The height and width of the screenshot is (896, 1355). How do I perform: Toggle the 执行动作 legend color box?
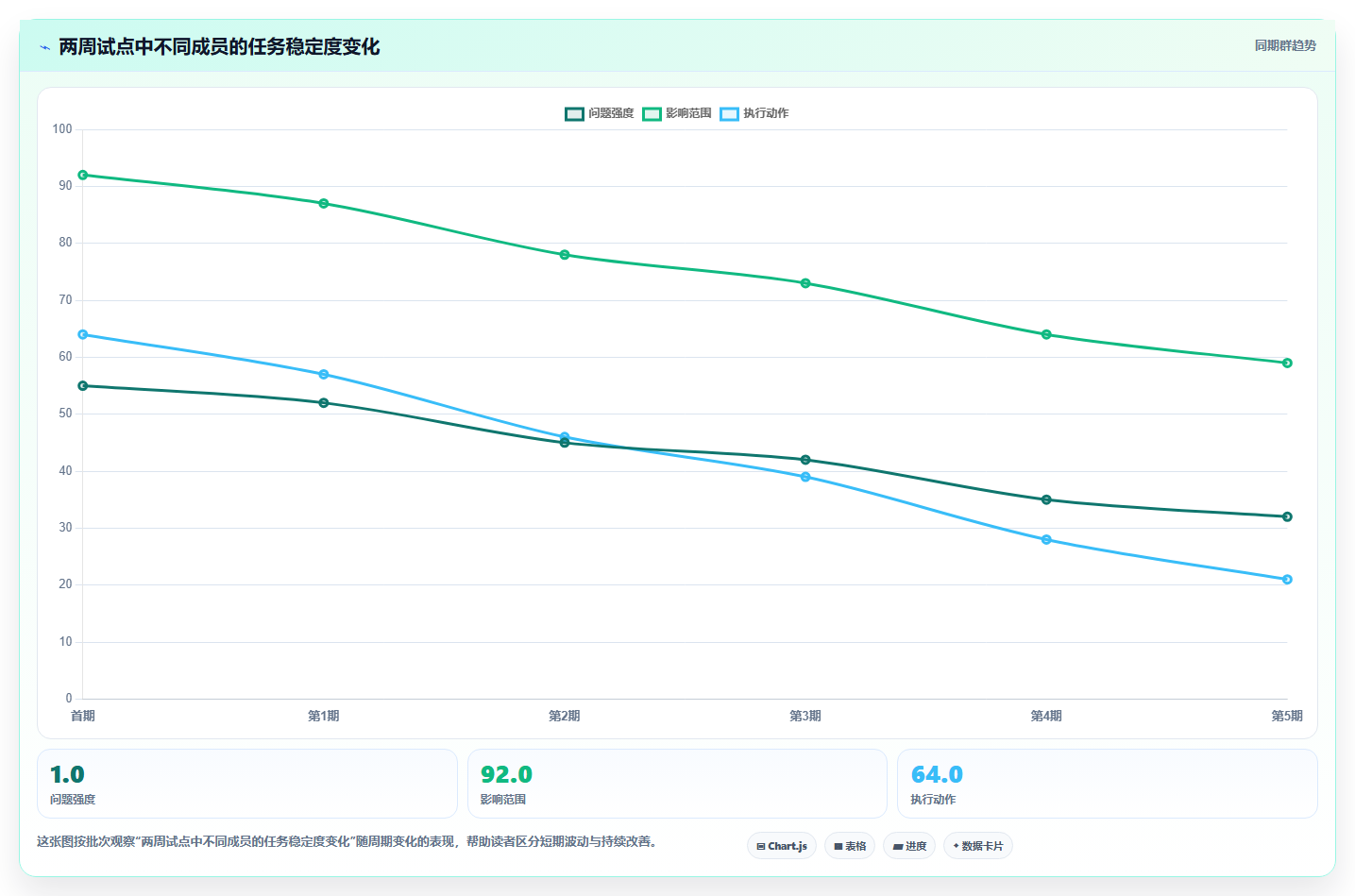729,113
